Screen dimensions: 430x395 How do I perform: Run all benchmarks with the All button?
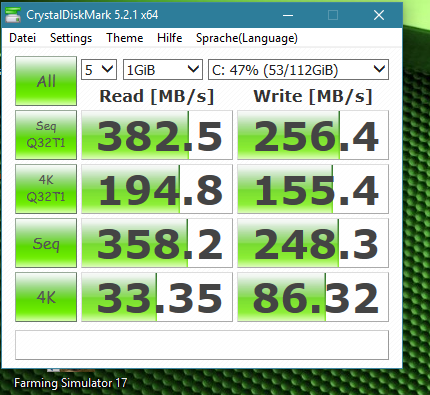46,81
